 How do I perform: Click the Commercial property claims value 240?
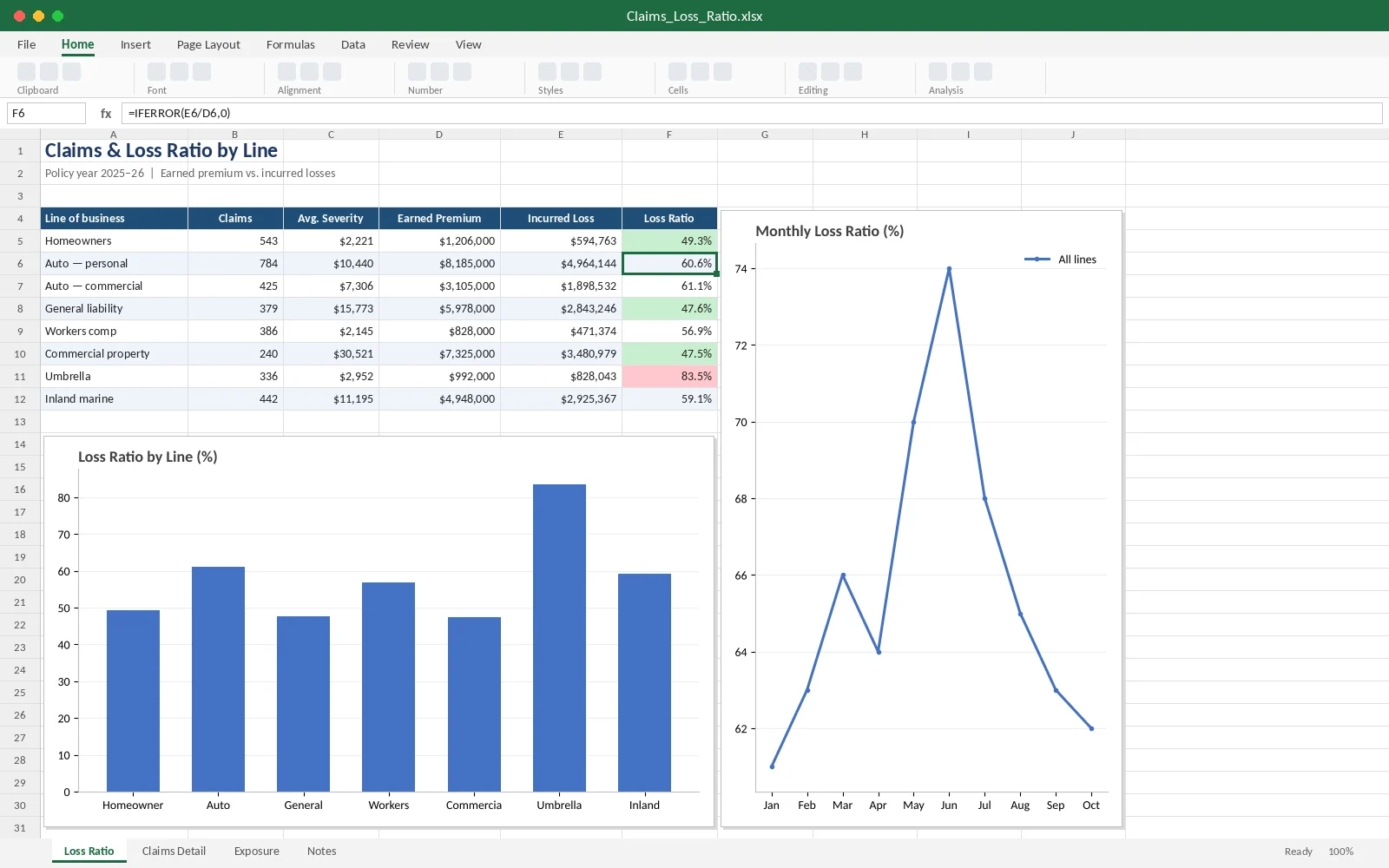[235, 354]
